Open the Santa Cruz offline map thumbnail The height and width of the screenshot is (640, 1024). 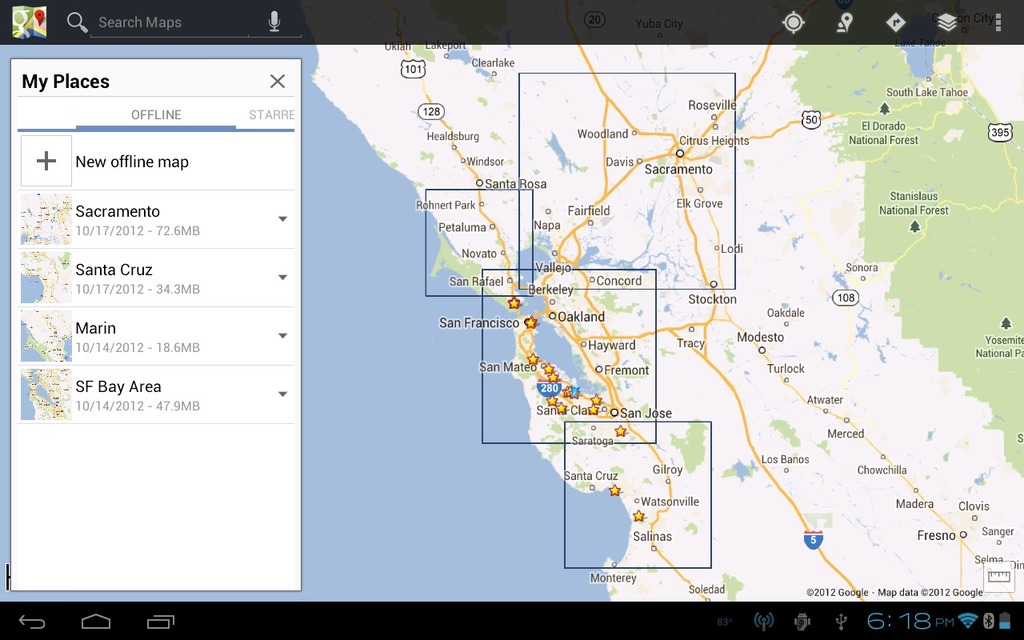(x=46, y=278)
